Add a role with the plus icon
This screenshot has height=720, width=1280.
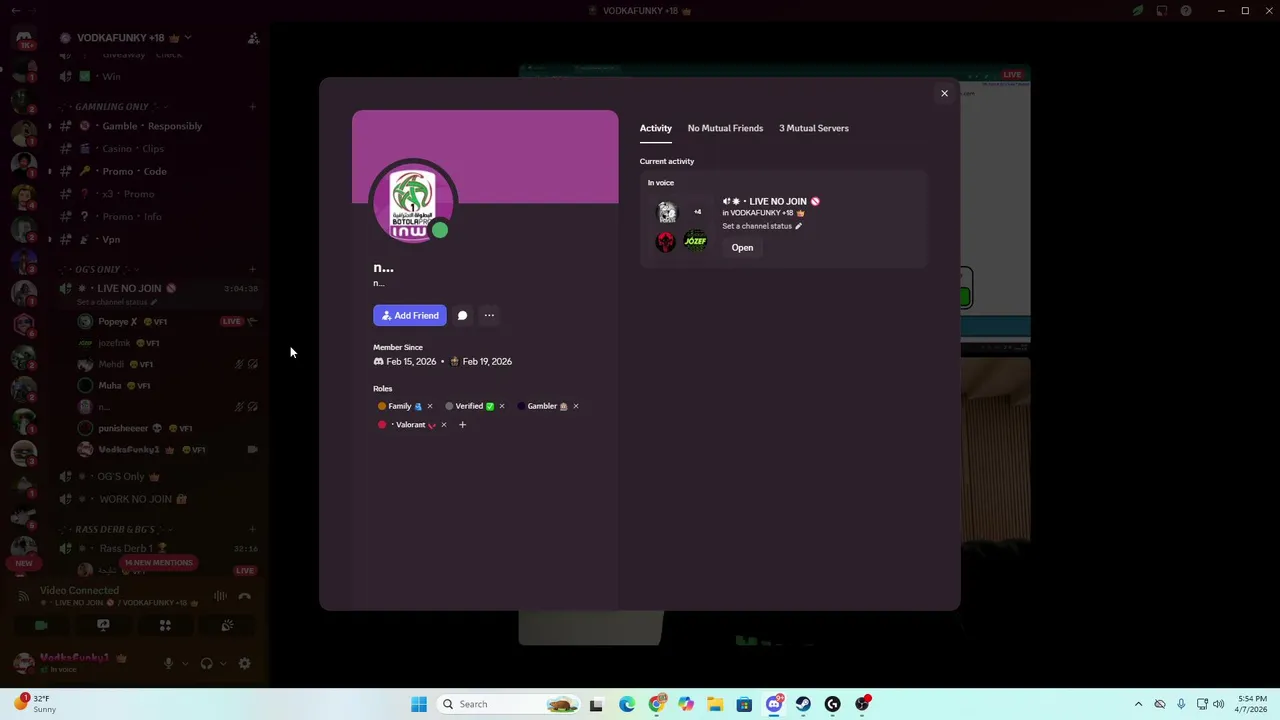pyautogui.click(x=462, y=425)
